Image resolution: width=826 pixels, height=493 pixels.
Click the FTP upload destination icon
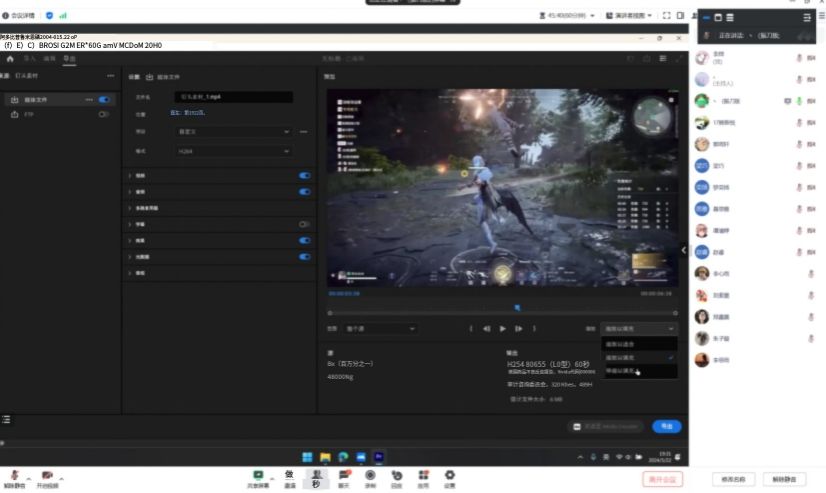[x=15, y=115]
